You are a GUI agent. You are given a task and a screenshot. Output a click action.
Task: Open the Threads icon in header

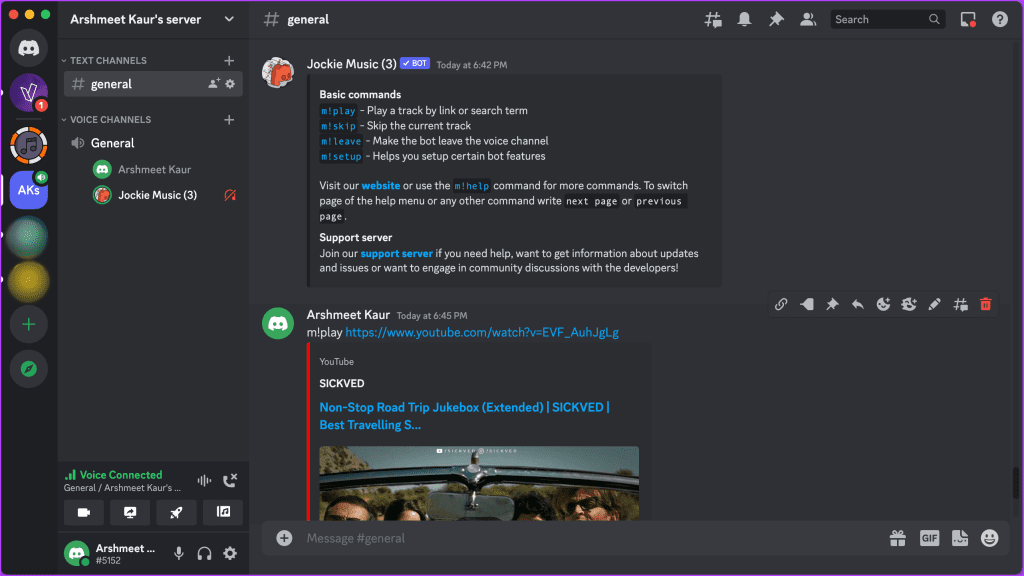tap(712, 20)
